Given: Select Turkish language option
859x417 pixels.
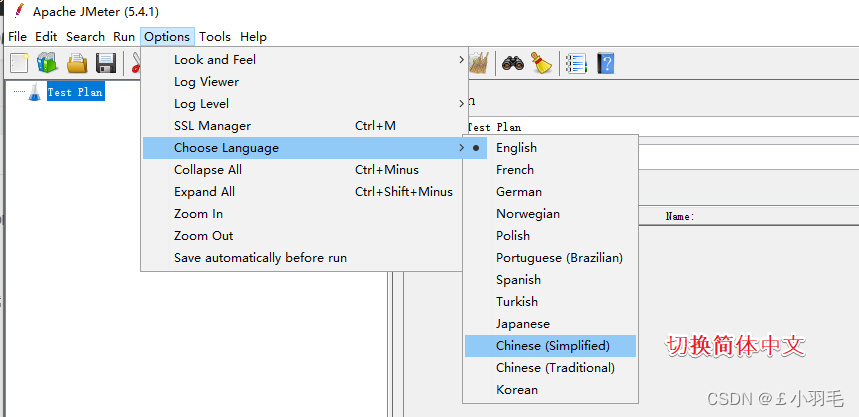Looking at the screenshot, I should 551,302.
